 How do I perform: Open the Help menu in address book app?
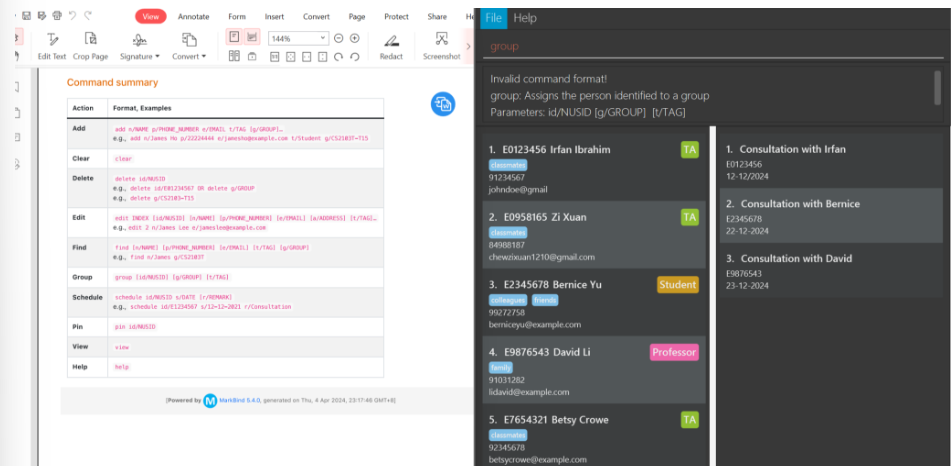click(x=525, y=18)
